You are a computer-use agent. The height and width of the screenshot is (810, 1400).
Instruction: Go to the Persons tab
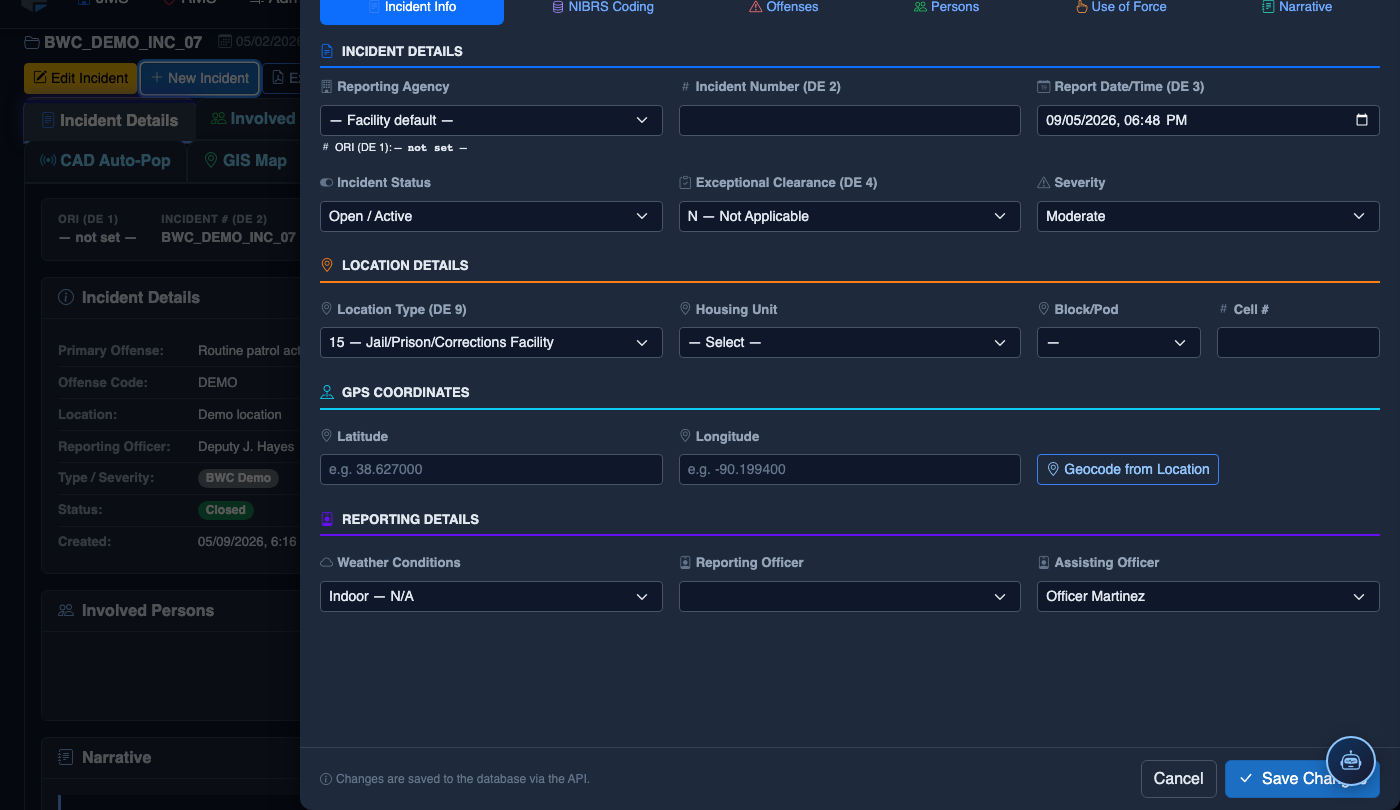946,7
